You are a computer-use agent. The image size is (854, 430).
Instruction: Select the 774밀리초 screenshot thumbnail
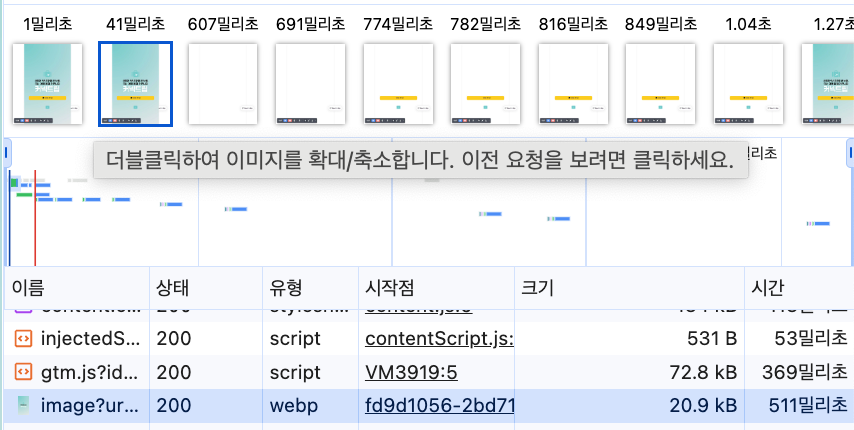click(398, 84)
